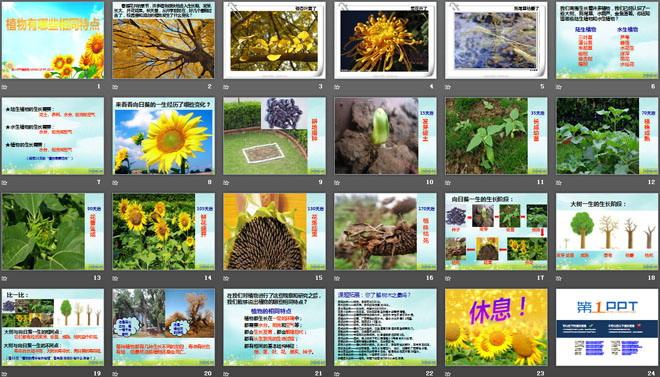Preview animation star beneath slide 21
Screen dimensions: 660x377
(226, 374)
